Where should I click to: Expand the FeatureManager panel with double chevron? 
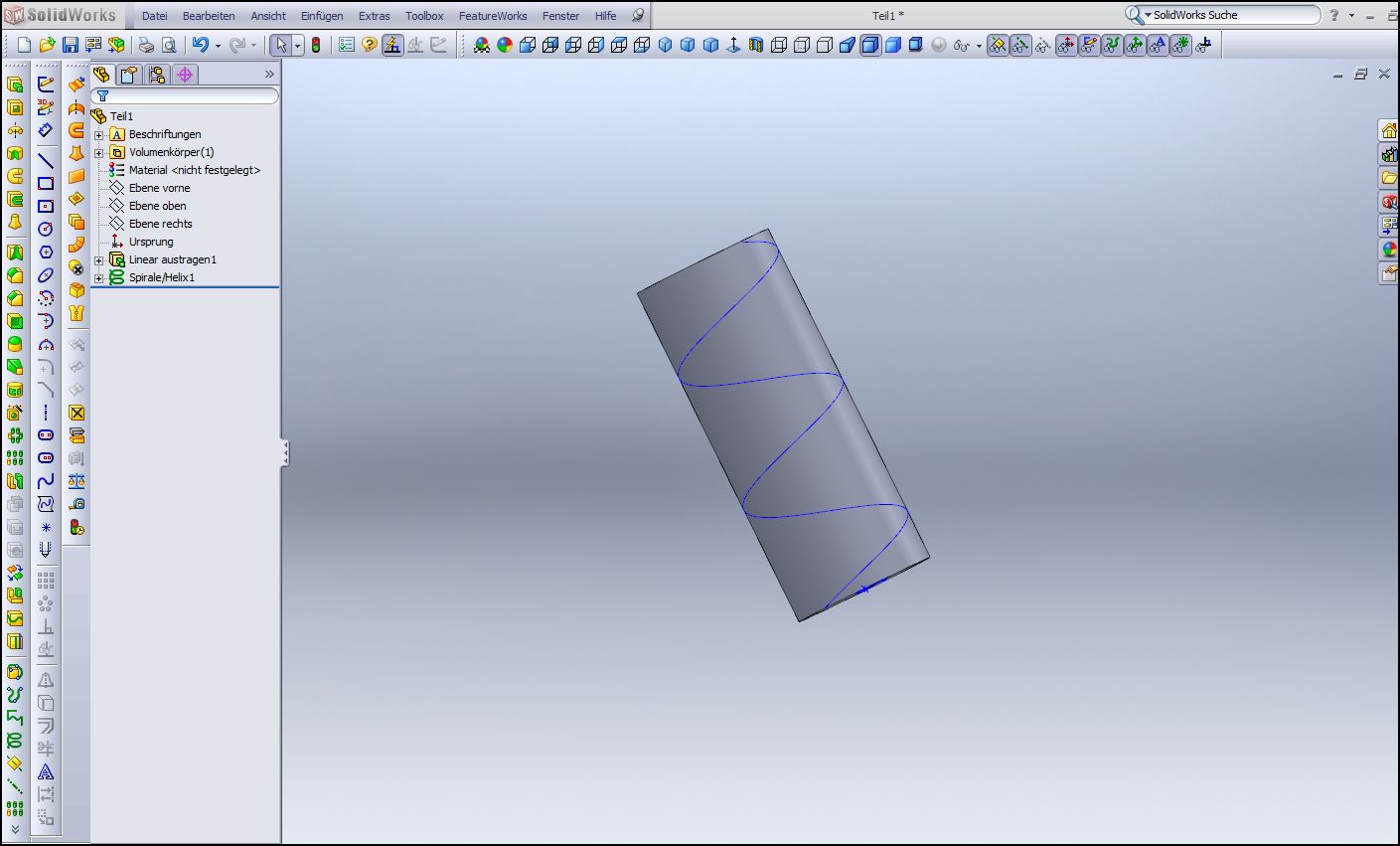[269, 75]
